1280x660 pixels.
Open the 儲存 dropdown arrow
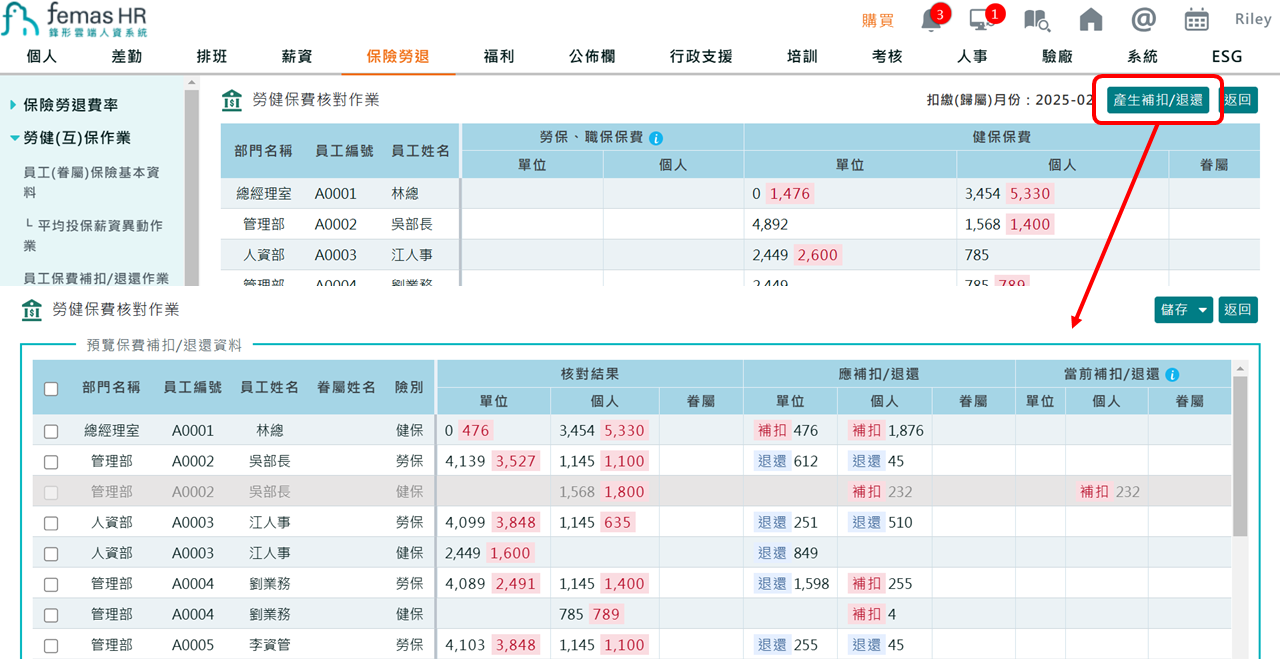pyautogui.click(x=1202, y=310)
